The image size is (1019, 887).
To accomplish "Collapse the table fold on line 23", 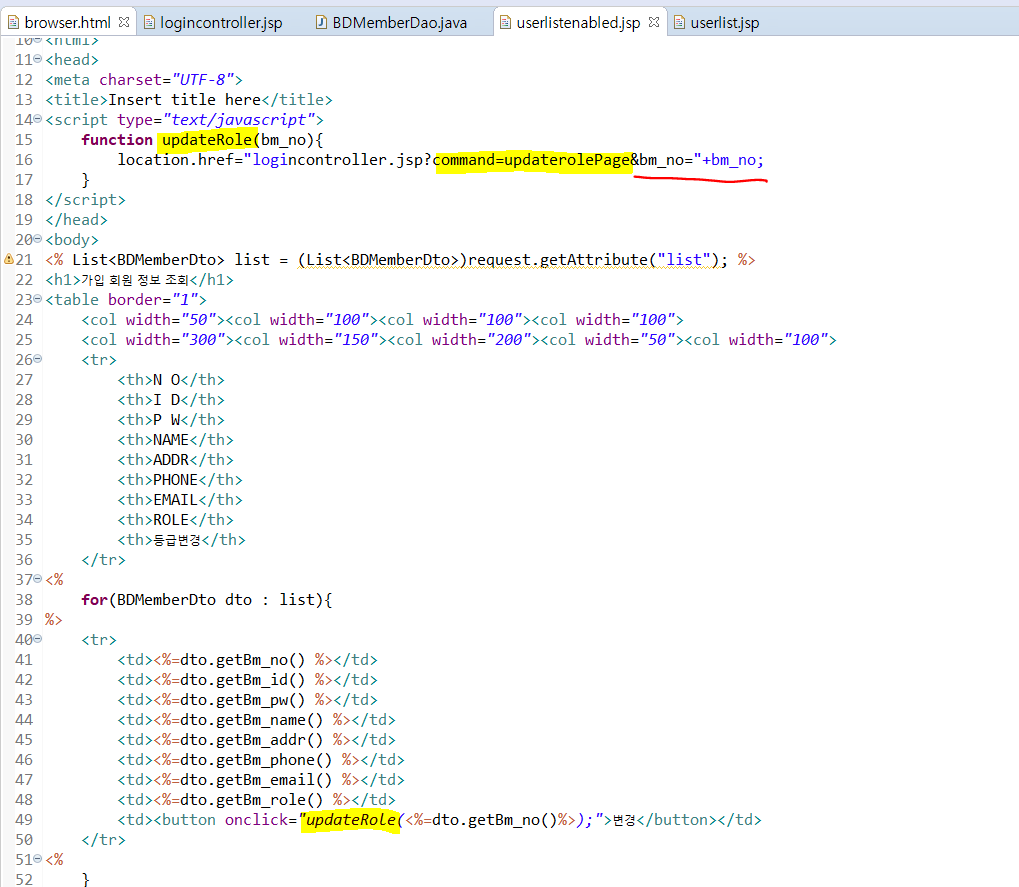I will tap(38, 299).
